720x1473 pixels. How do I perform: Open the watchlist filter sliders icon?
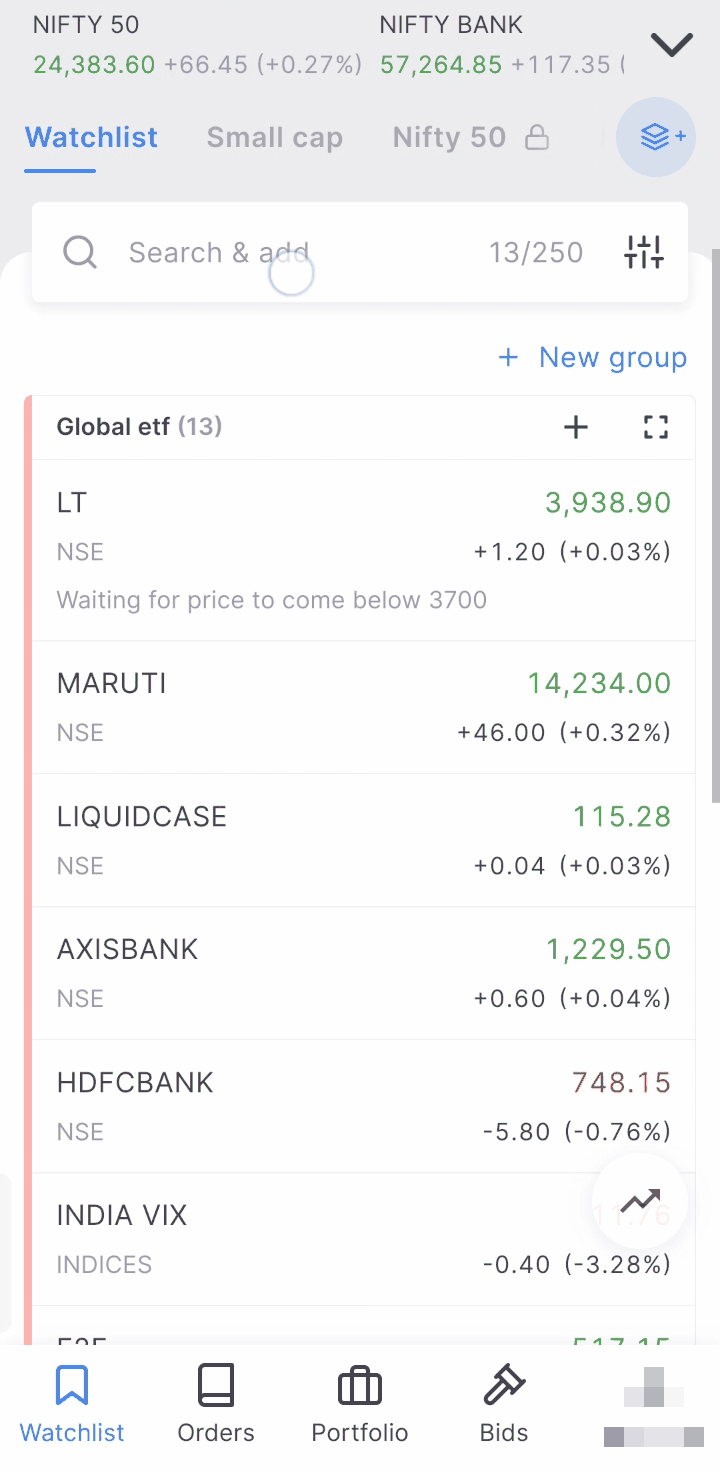tap(643, 252)
